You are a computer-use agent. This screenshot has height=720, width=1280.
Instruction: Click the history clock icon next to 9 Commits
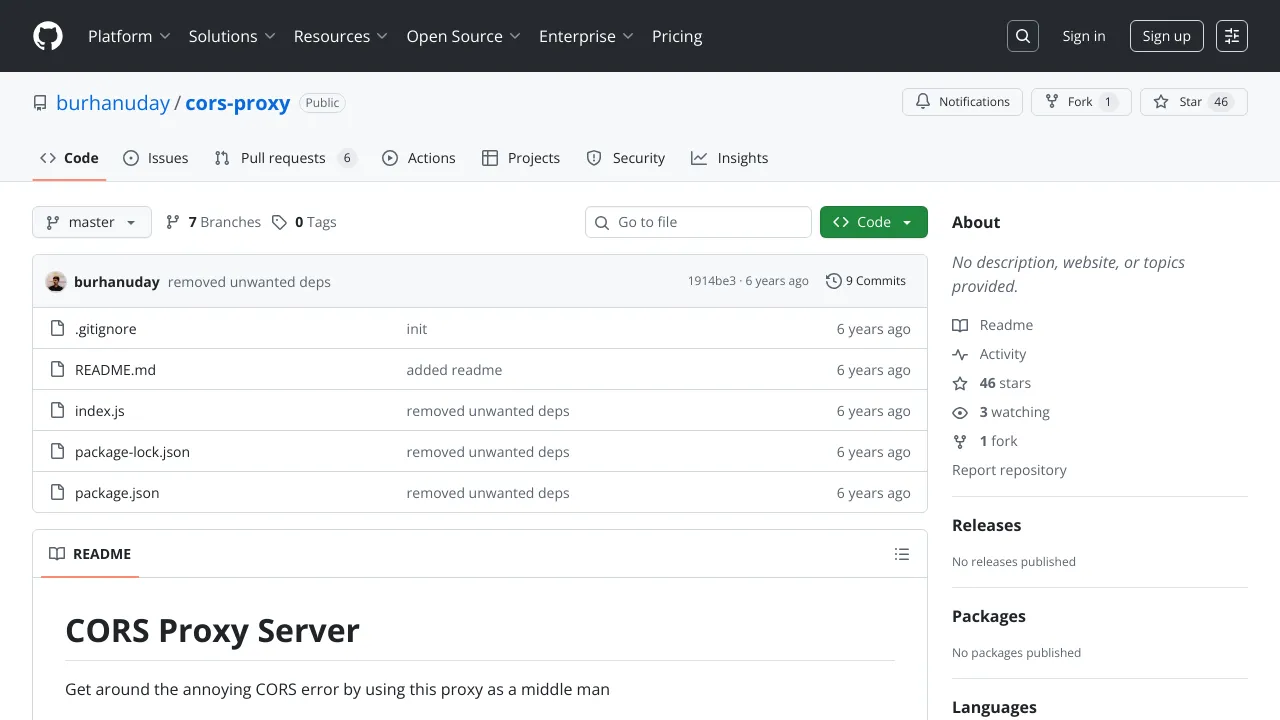(834, 281)
